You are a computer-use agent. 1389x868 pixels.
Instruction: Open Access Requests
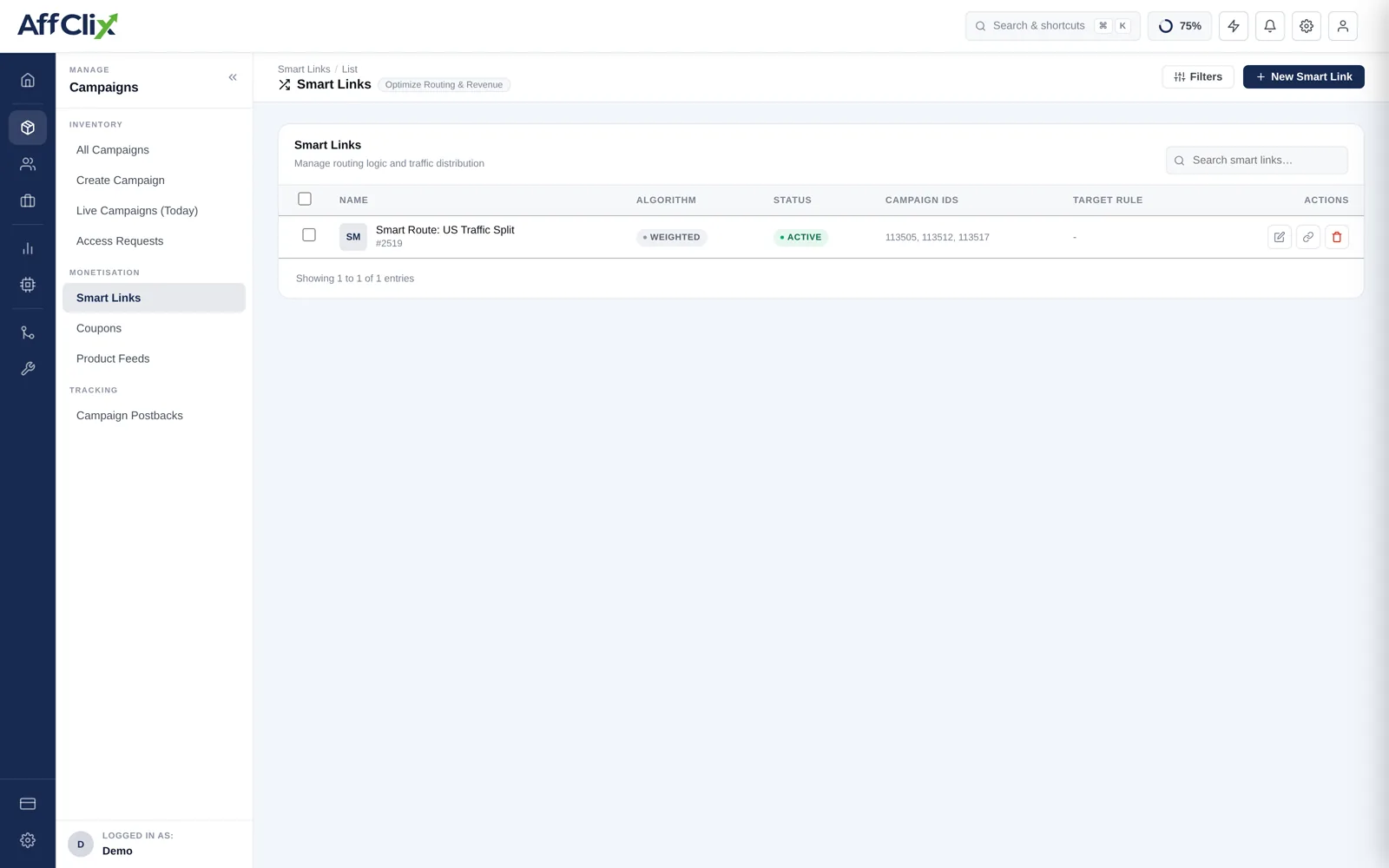[x=155, y=241]
